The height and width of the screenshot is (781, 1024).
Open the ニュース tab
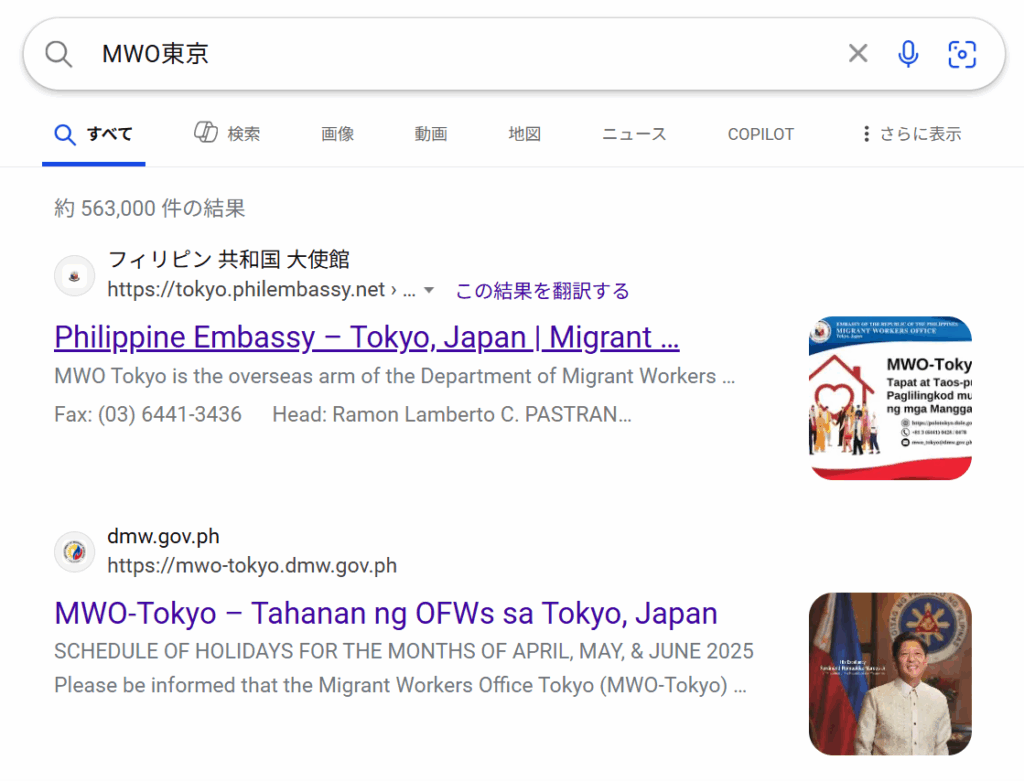tap(634, 135)
